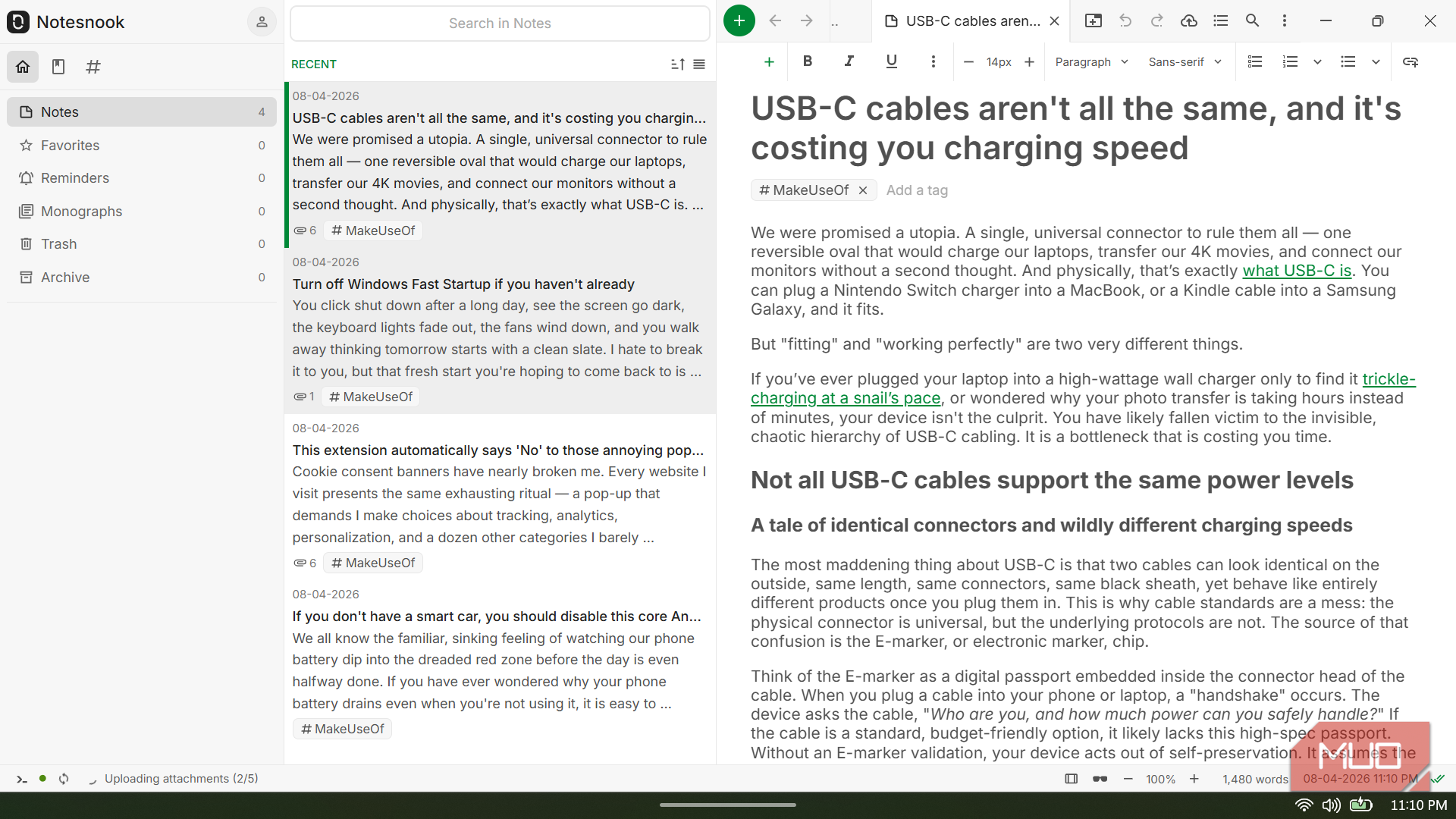Screen dimensions: 1456x819
Task: Open Paragraph style dropdown
Action: [x=1091, y=61]
